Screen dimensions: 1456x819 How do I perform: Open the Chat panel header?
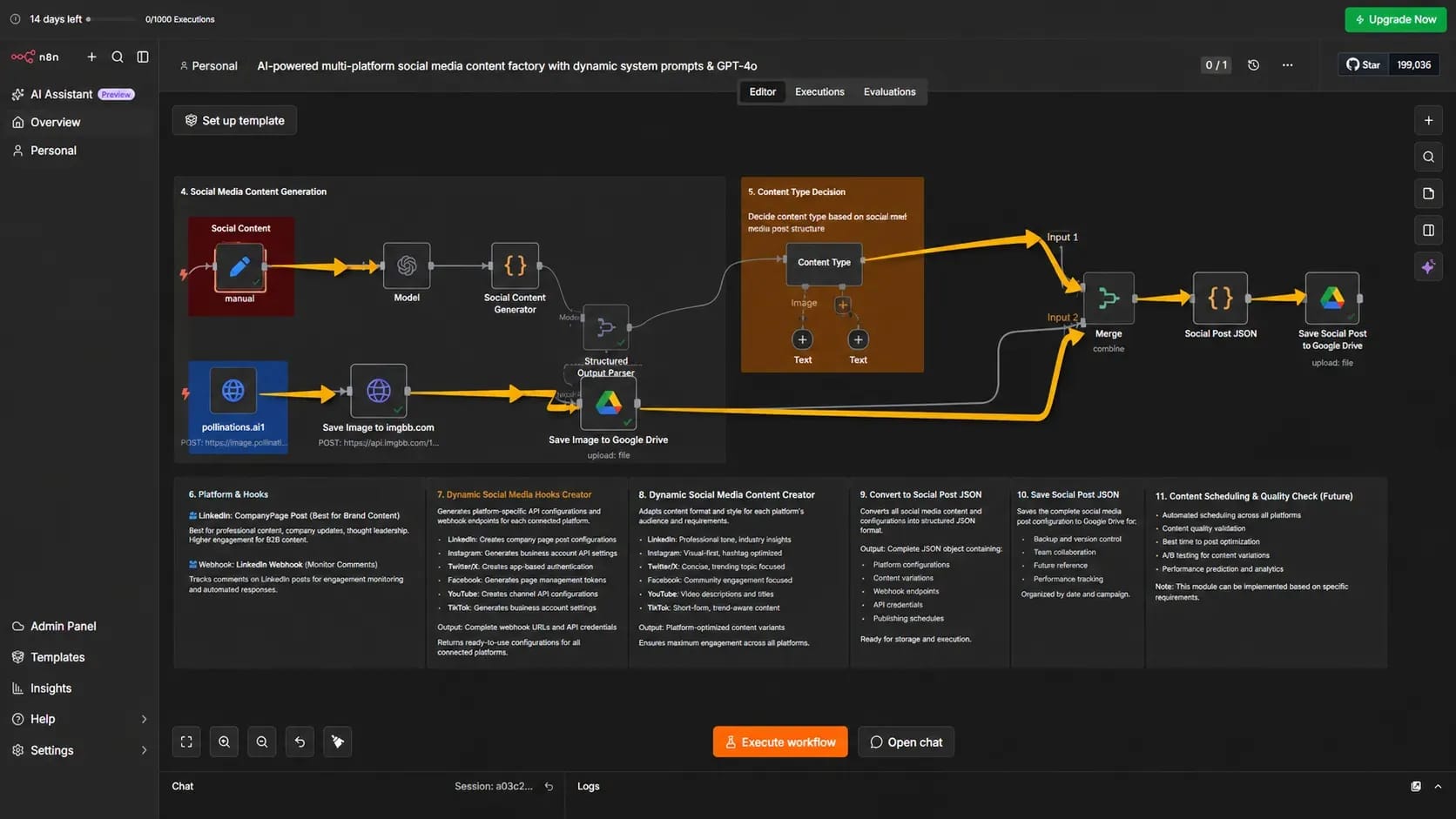pos(183,787)
